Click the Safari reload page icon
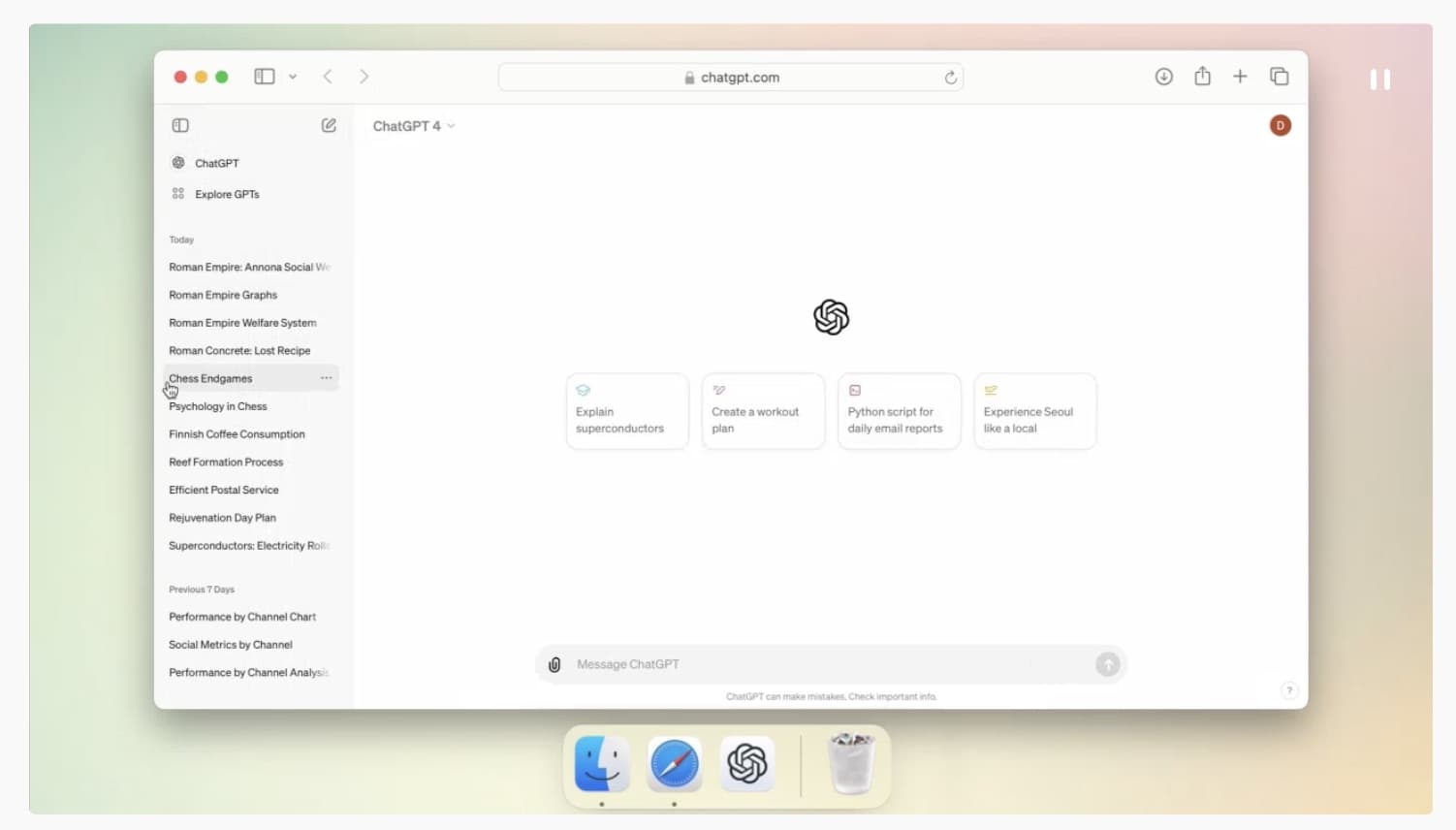Image resolution: width=1456 pixels, height=830 pixels. pyautogui.click(x=950, y=78)
